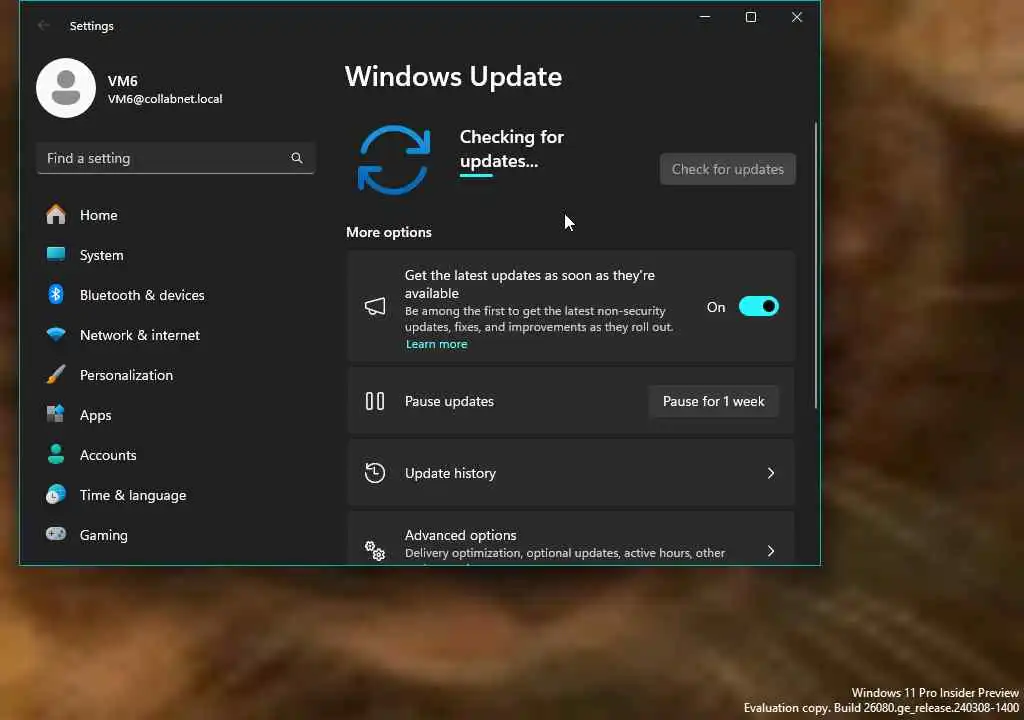Click the Network wifi icon

56,334
